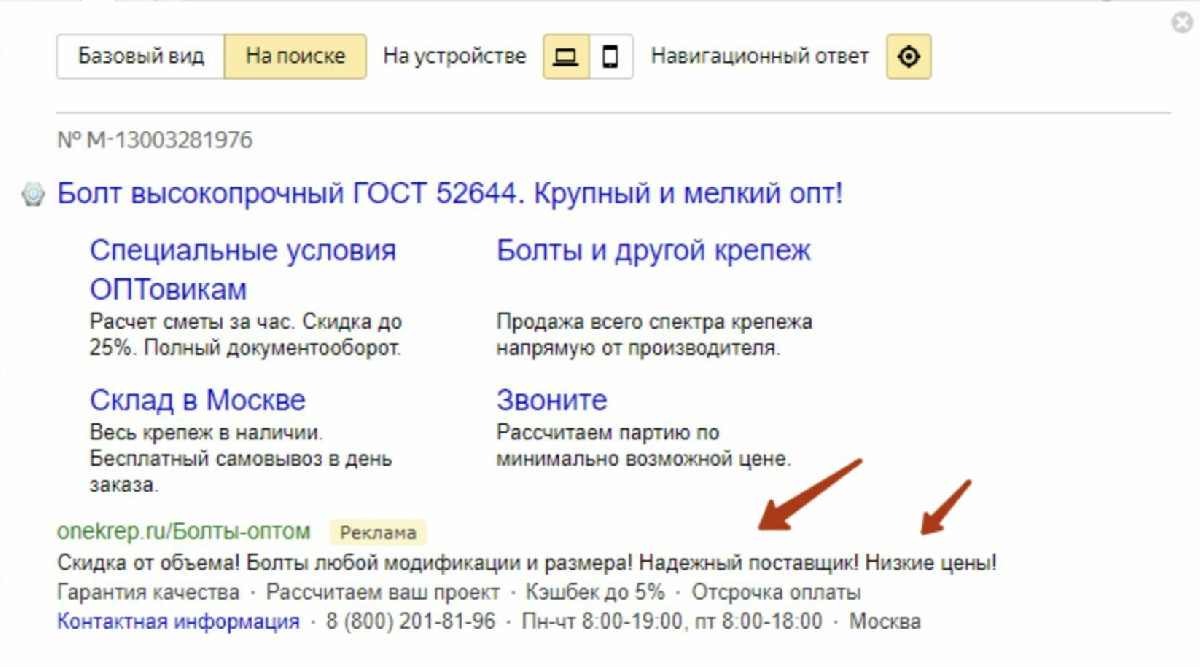The width and height of the screenshot is (1200, 667).
Task: Select the На поиске preview mode
Action: [x=295, y=57]
